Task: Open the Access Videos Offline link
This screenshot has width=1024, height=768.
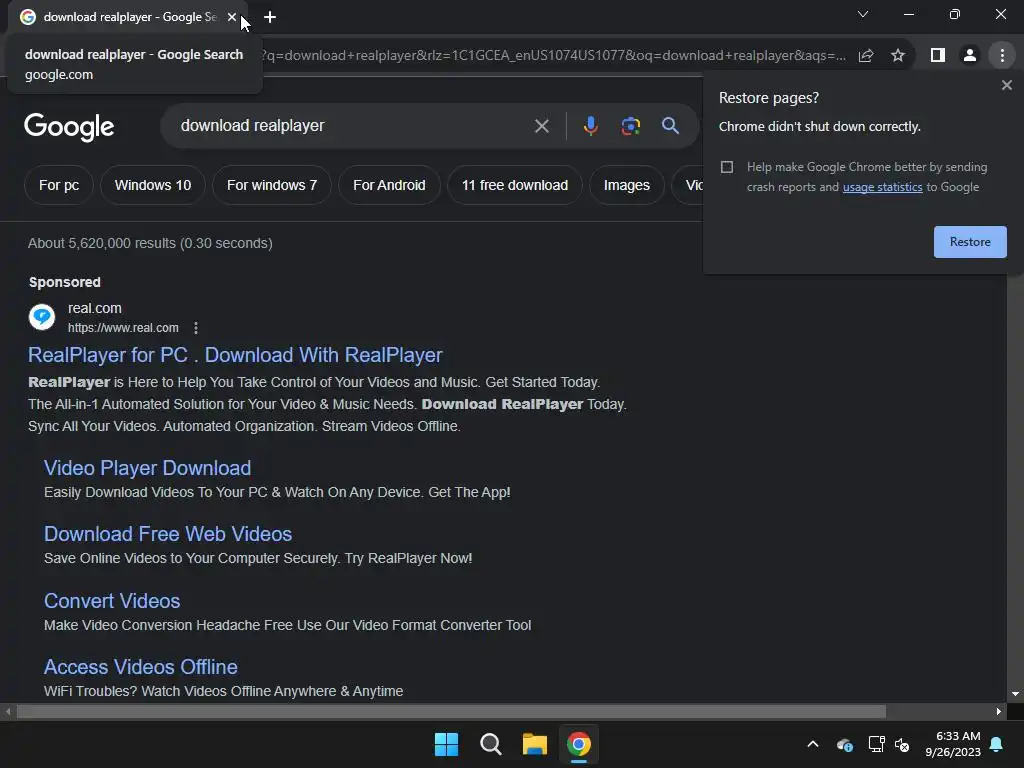Action: pyautogui.click(x=140, y=667)
